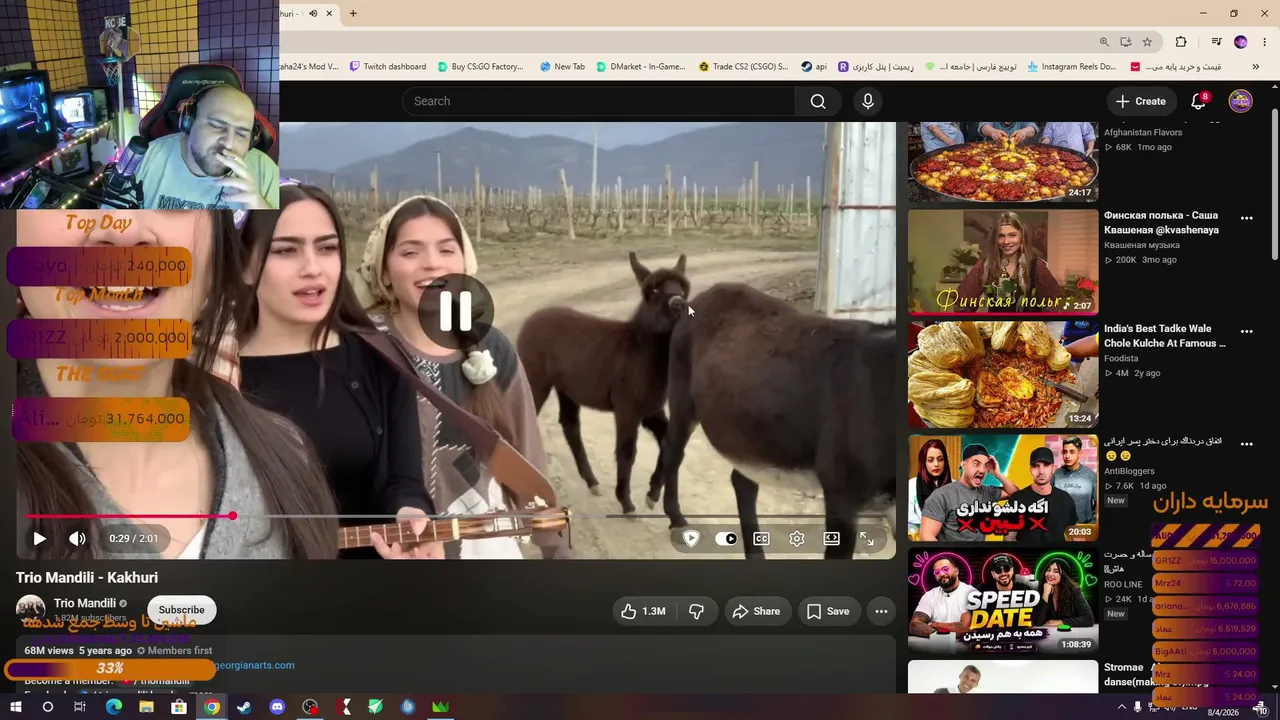Open the YouTube account avatar menu

1240,101
